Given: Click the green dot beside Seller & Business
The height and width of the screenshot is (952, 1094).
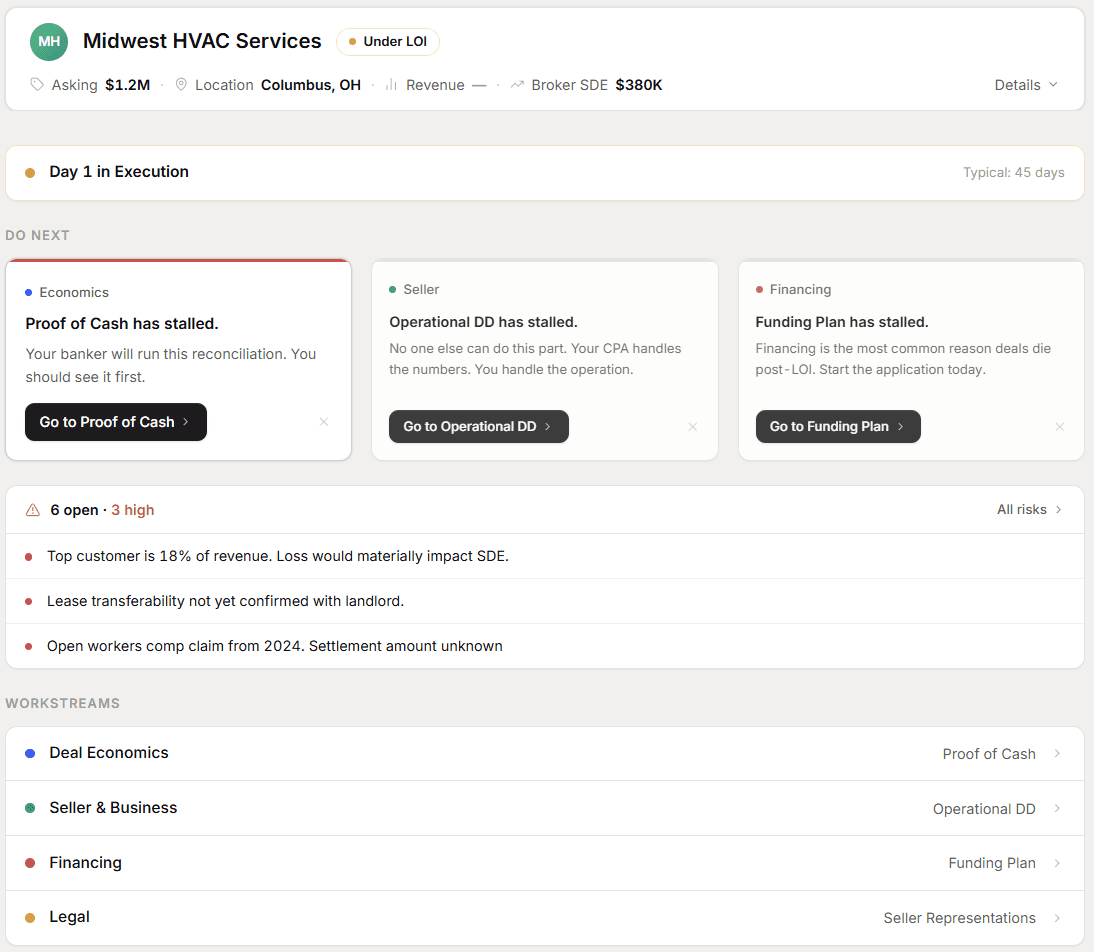Looking at the screenshot, I should [x=30, y=808].
